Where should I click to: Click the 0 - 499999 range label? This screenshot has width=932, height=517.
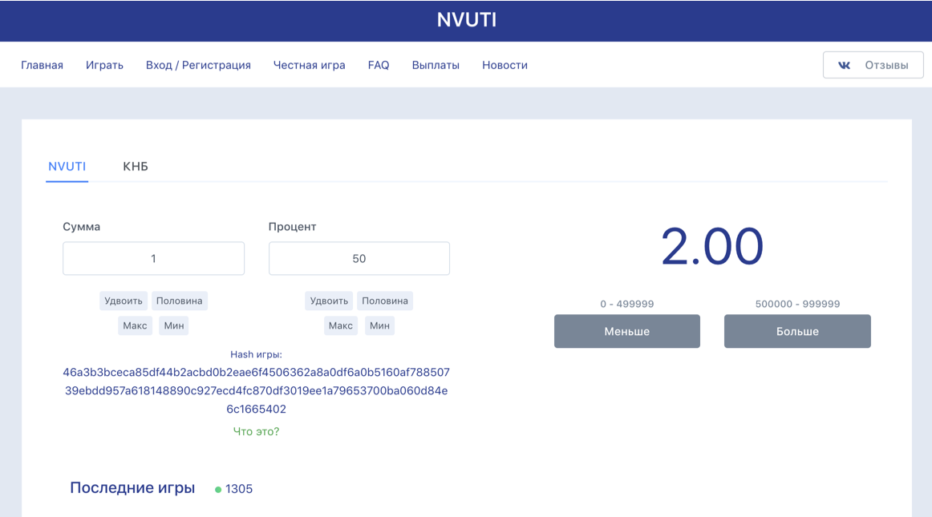pos(627,304)
